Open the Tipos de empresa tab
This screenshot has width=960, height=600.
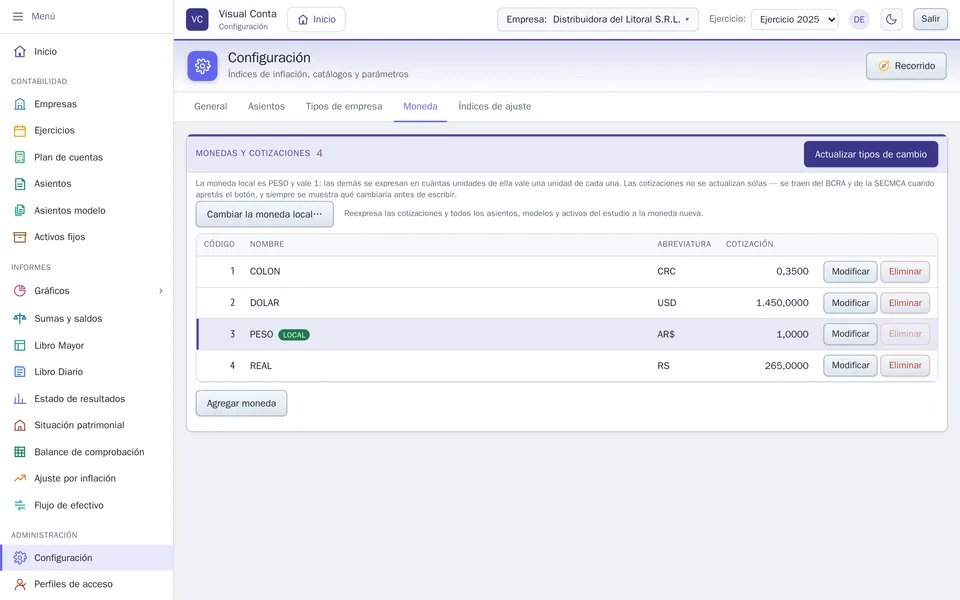pyautogui.click(x=344, y=107)
